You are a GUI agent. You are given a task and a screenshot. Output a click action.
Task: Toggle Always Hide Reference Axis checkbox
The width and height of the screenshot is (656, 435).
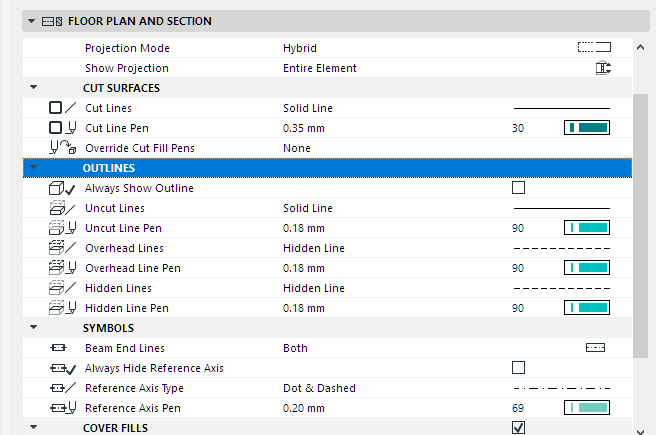pos(518,368)
